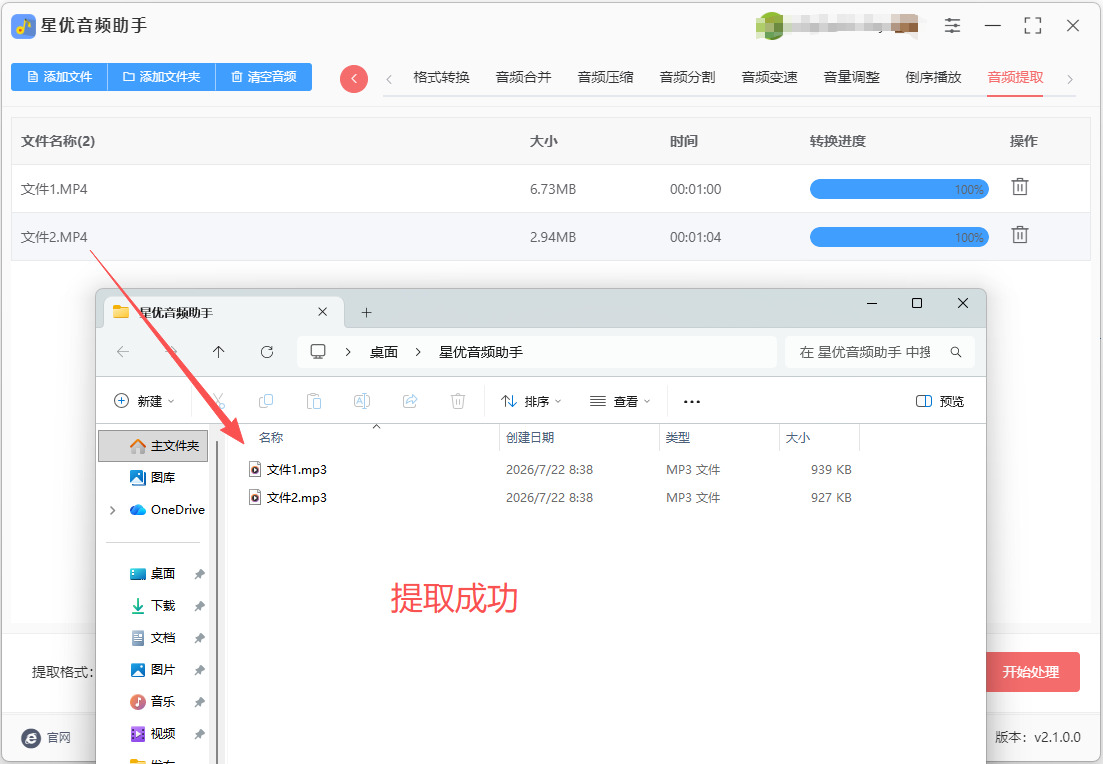Image resolution: width=1103 pixels, height=764 pixels.
Task: Open the 查看 view dropdown
Action: point(620,401)
